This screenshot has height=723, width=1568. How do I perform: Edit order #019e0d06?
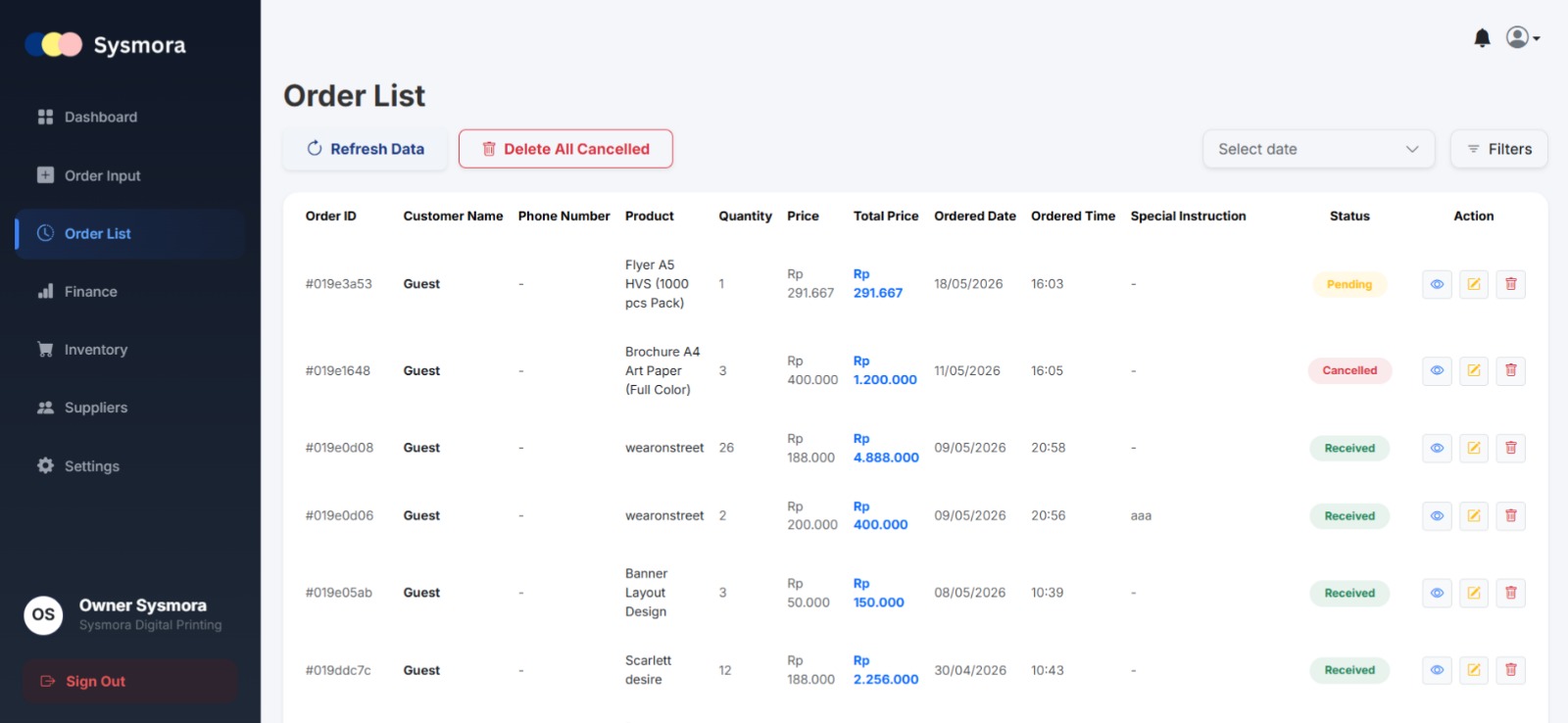[x=1474, y=515]
